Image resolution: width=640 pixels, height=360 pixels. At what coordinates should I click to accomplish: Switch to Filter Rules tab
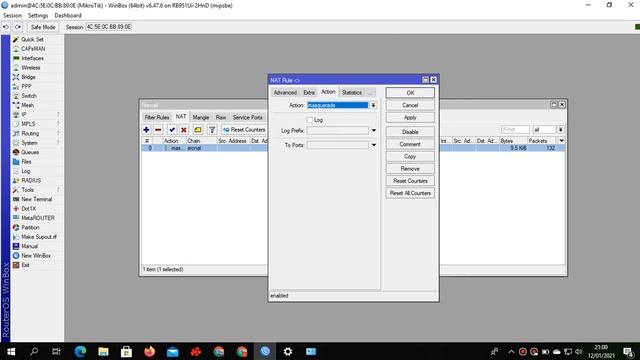[157, 117]
